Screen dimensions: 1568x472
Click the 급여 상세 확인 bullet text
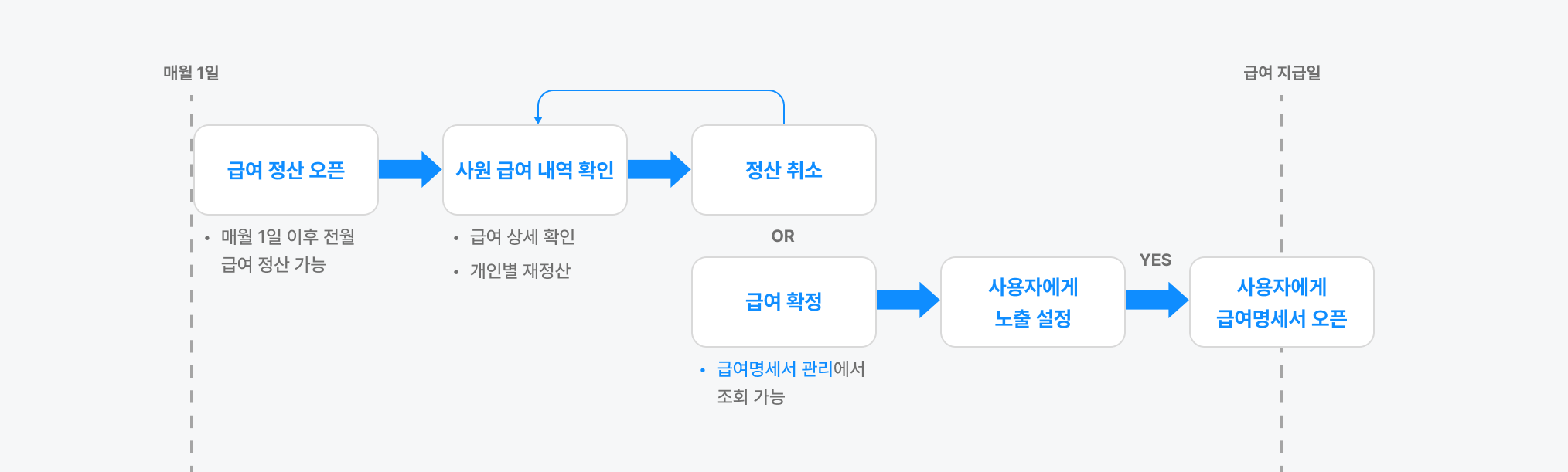click(x=523, y=237)
